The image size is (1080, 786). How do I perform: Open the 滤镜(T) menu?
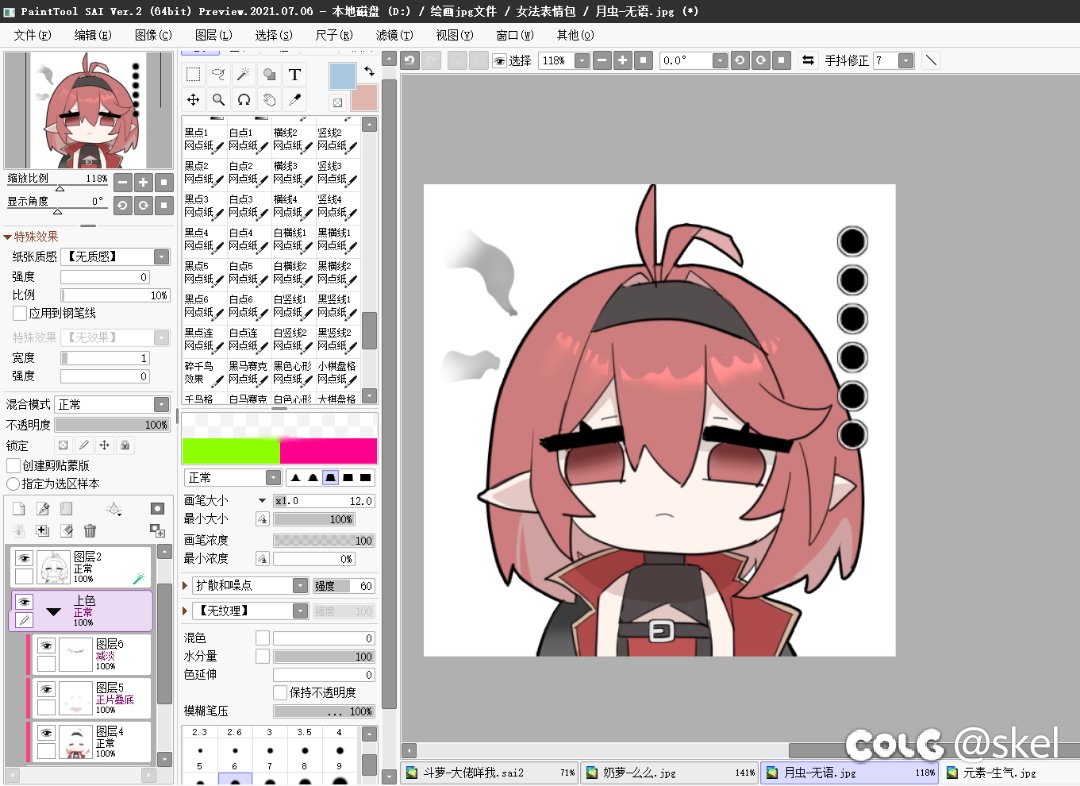pyautogui.click(x=395, y=35)
